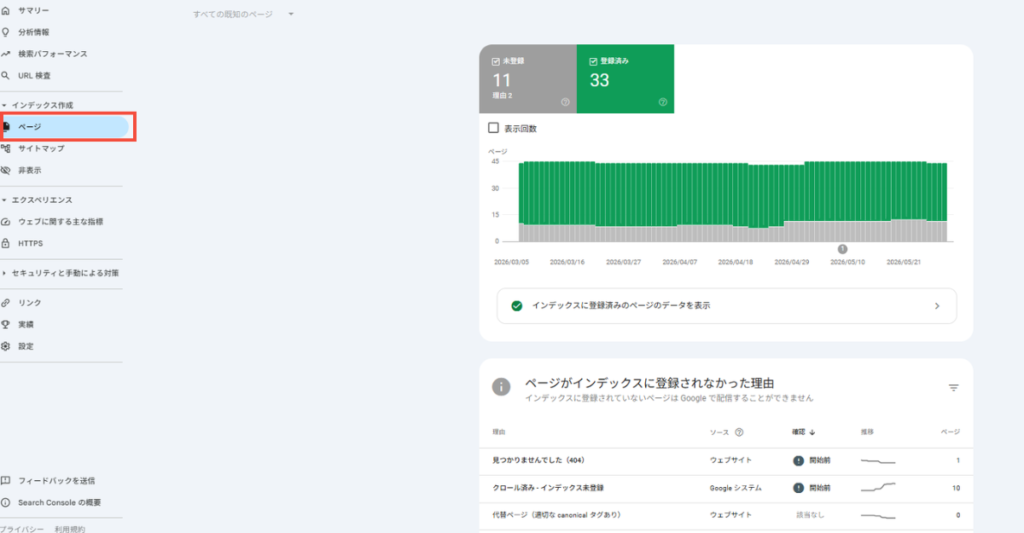Click the 検索パフォーマンス trend icon
1024x533 pixels.
5,54
